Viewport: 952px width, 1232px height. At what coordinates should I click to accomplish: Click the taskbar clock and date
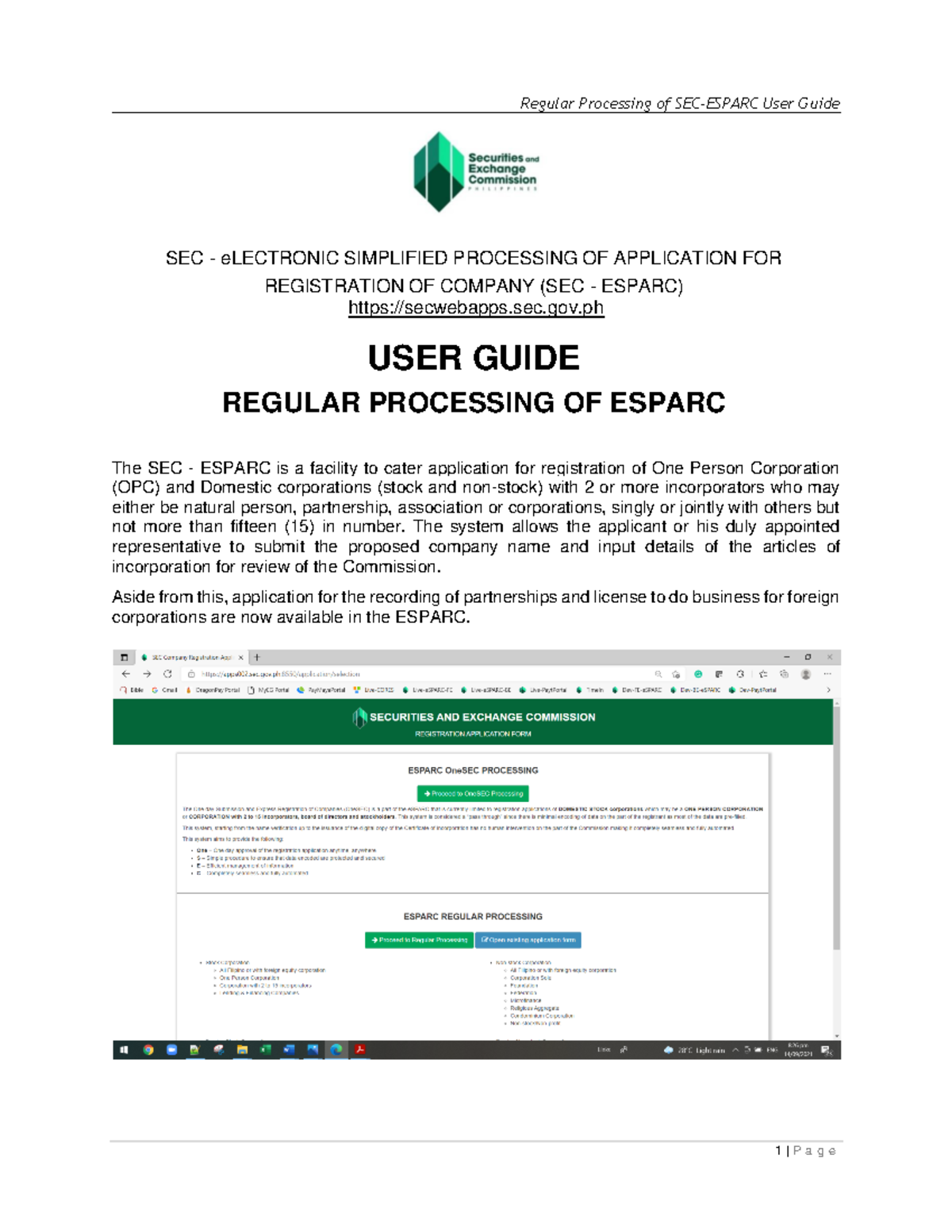click(799, 1050)
